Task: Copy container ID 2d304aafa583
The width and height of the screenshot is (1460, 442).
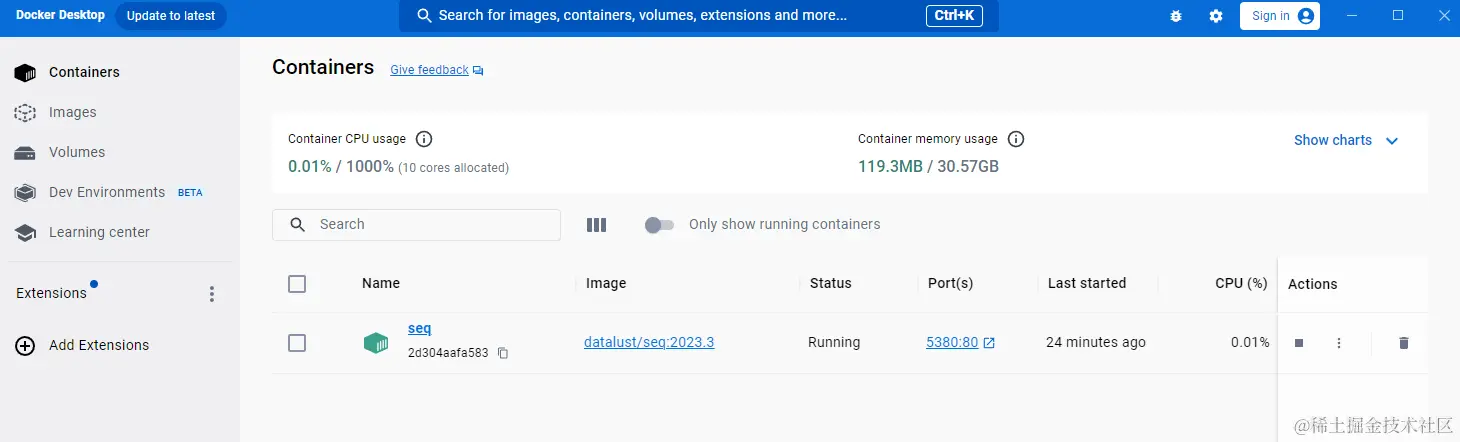Action: pos(503,353)
